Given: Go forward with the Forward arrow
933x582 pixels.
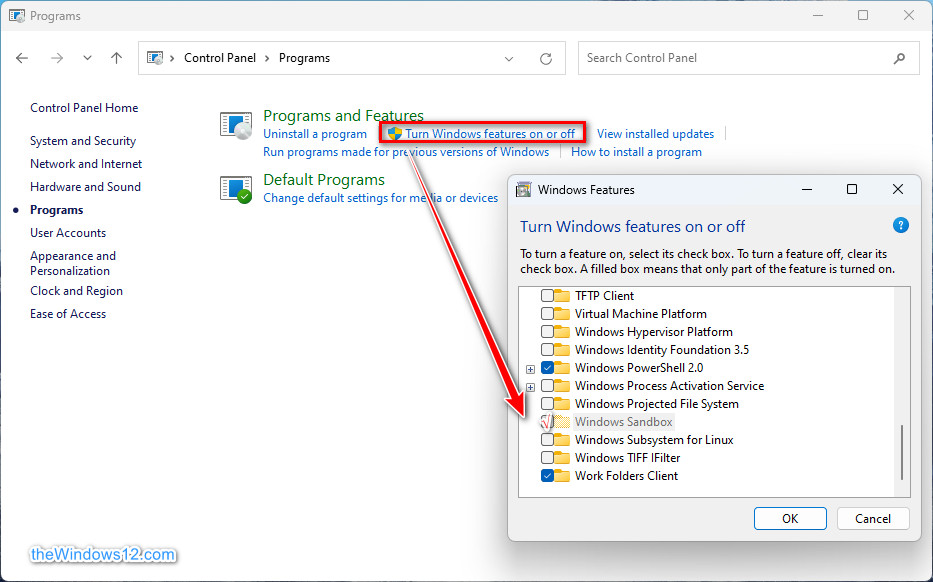Looking at the screenshot, I should 57,58.
